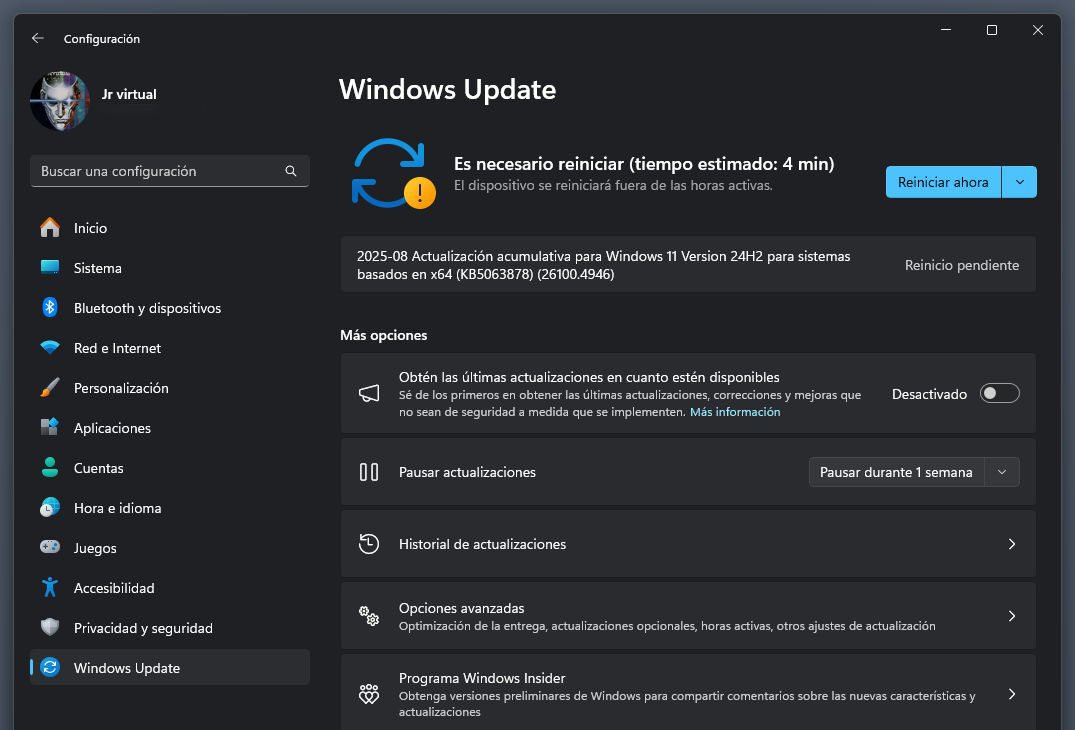Select the Accesibilidad label

(x=114, y=588)
